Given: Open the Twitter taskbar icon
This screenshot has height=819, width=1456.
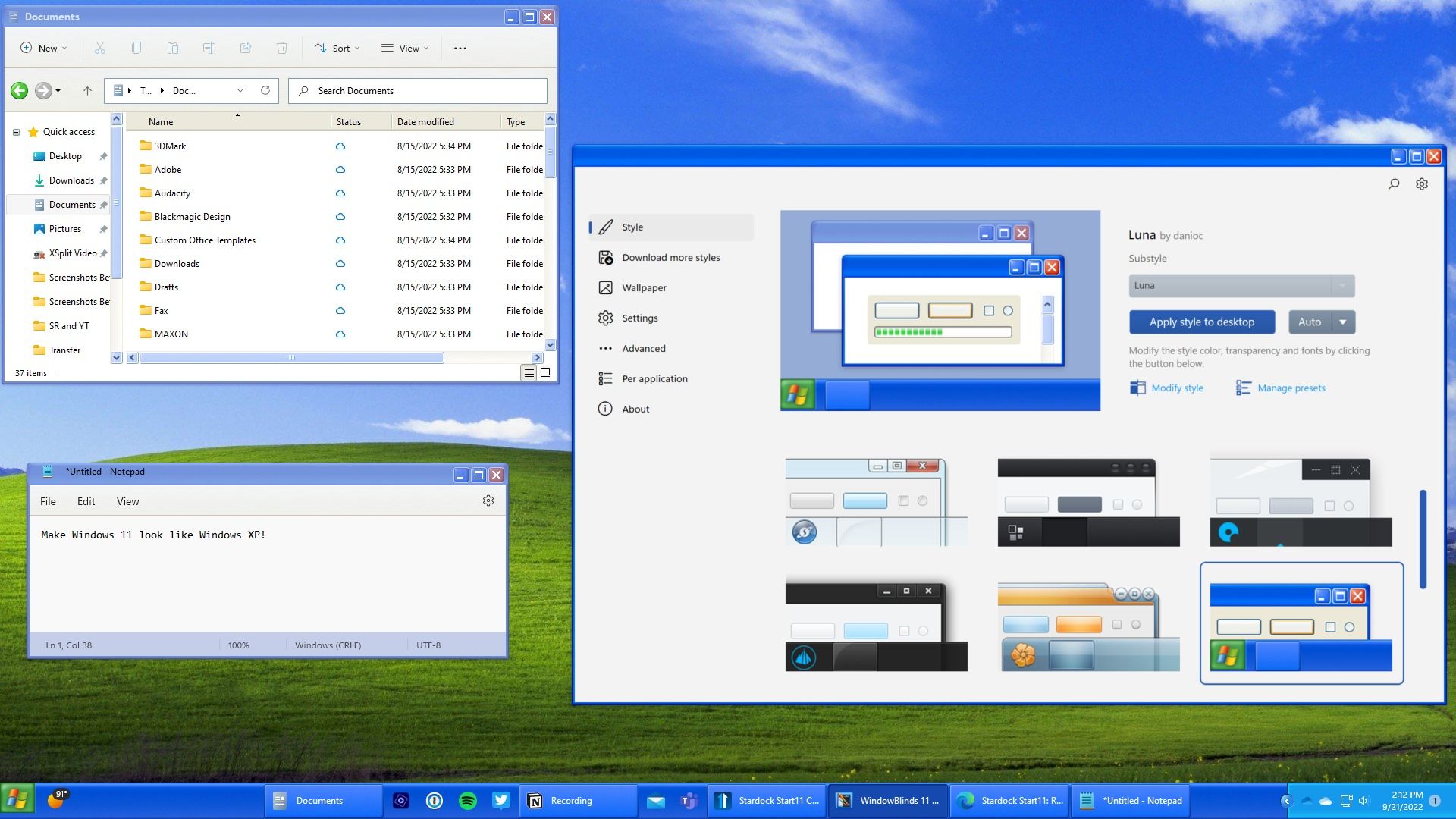Looking at the screenshot, I should [x=501, y=800].
